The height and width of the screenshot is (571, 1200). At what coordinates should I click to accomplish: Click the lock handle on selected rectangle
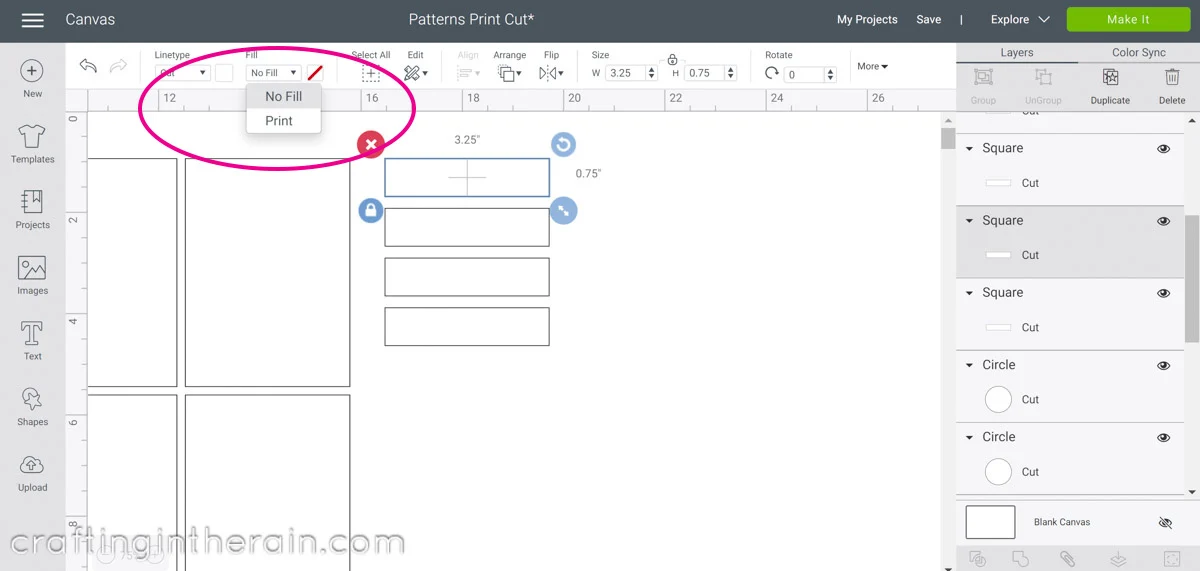tap(370, 210)
